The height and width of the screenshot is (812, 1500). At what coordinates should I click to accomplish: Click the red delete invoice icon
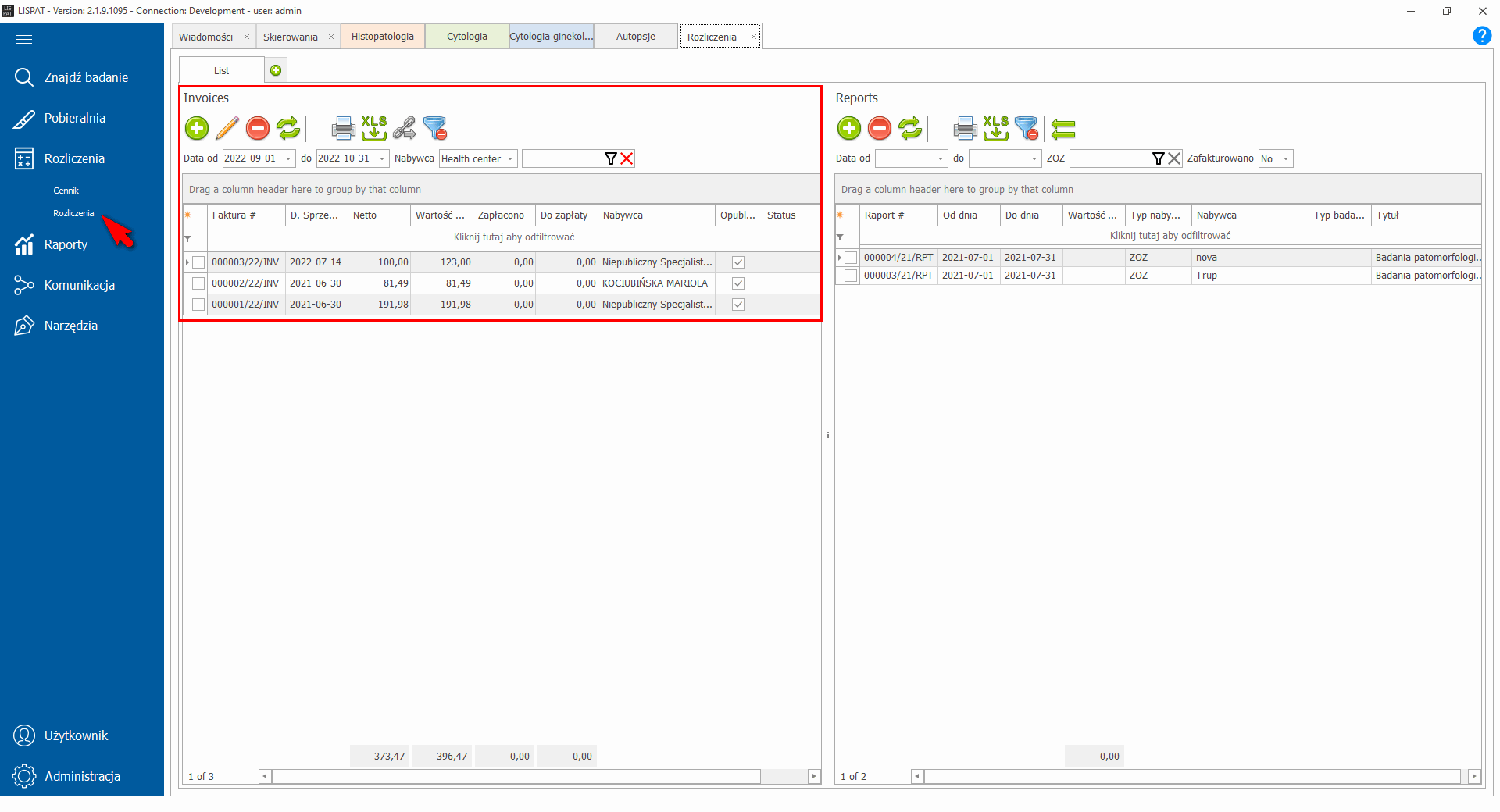[x=258, y=128]
